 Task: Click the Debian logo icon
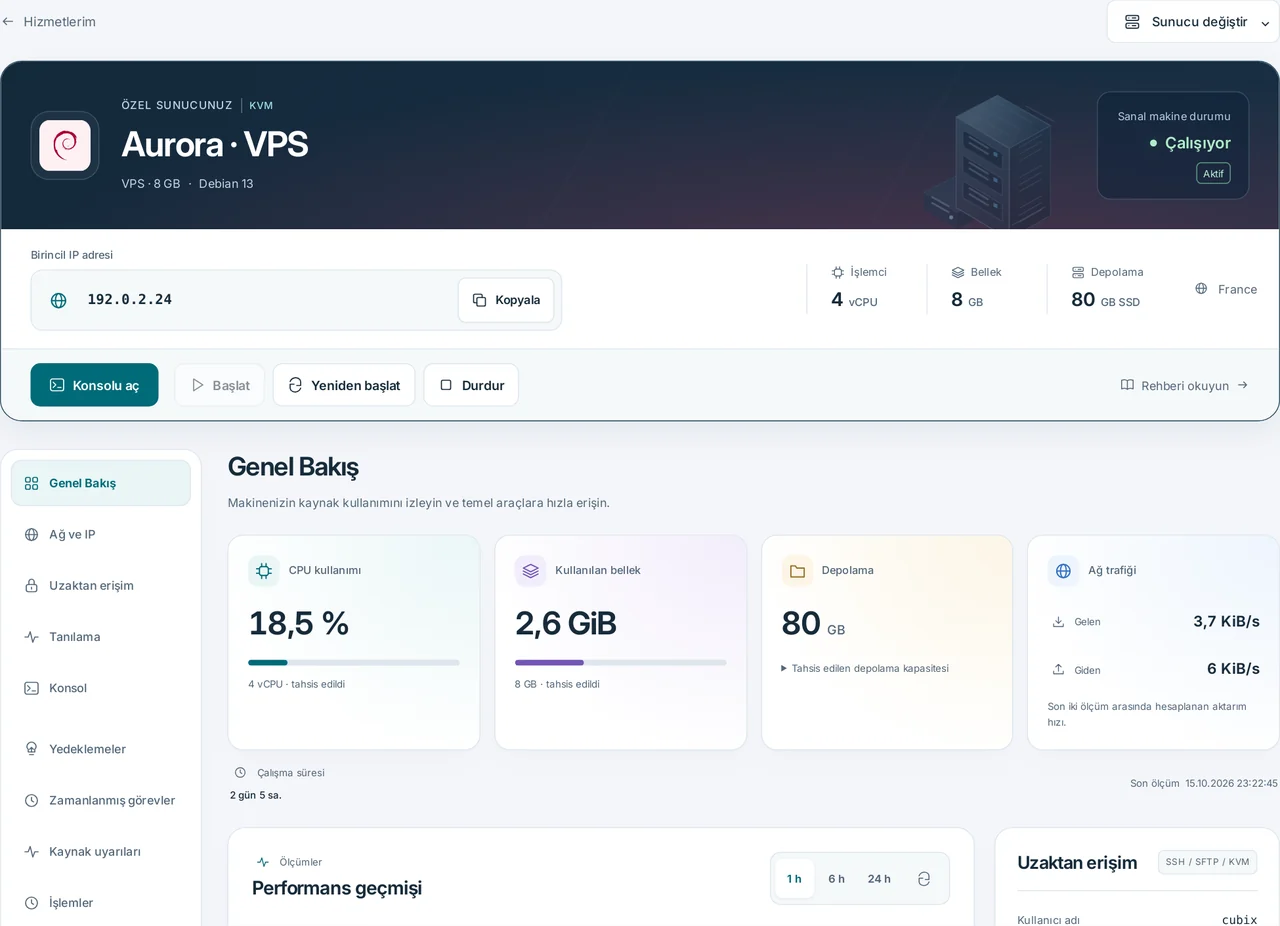point(65,145)
